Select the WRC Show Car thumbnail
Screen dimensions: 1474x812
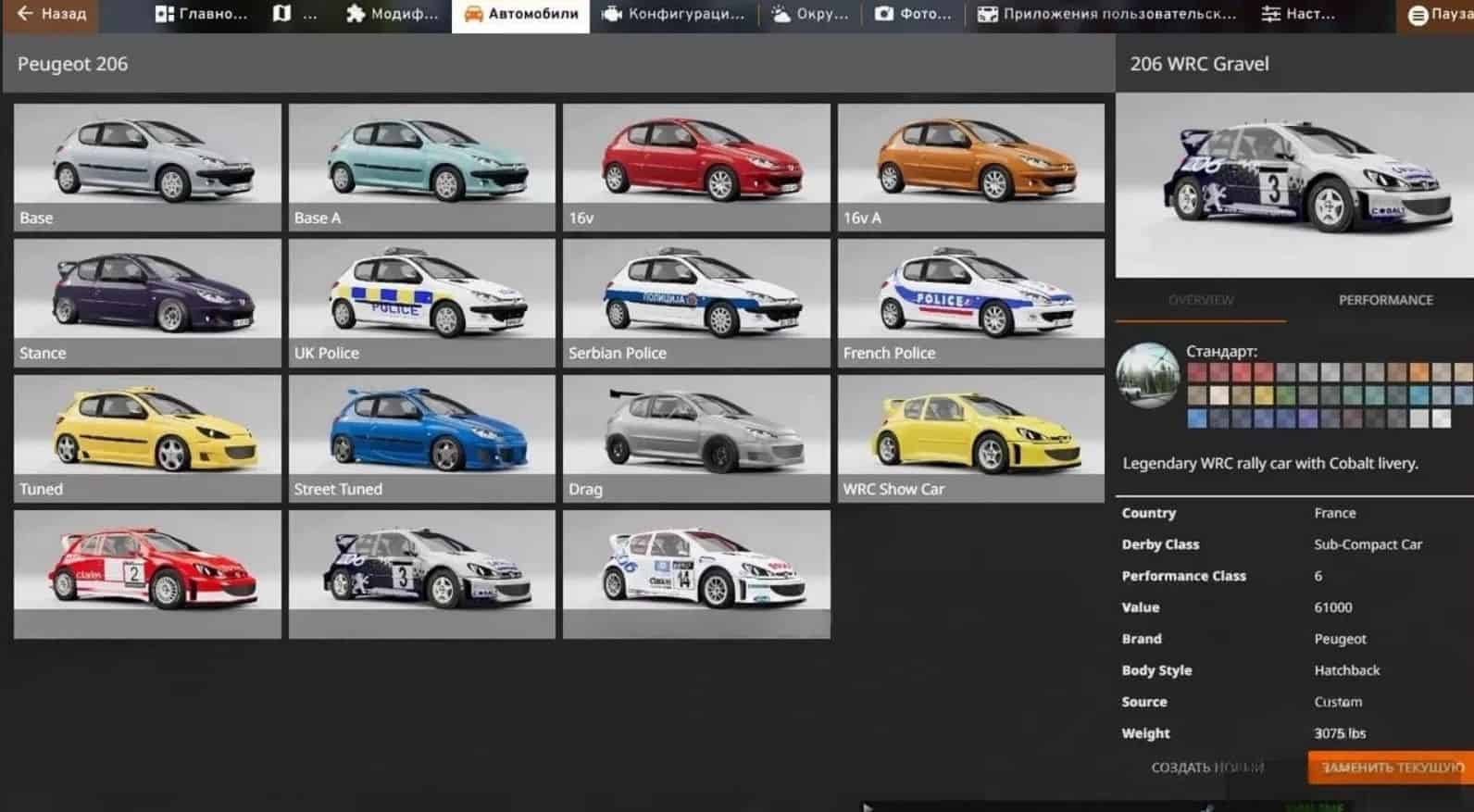pyautogui.click(x=970, y=438)
